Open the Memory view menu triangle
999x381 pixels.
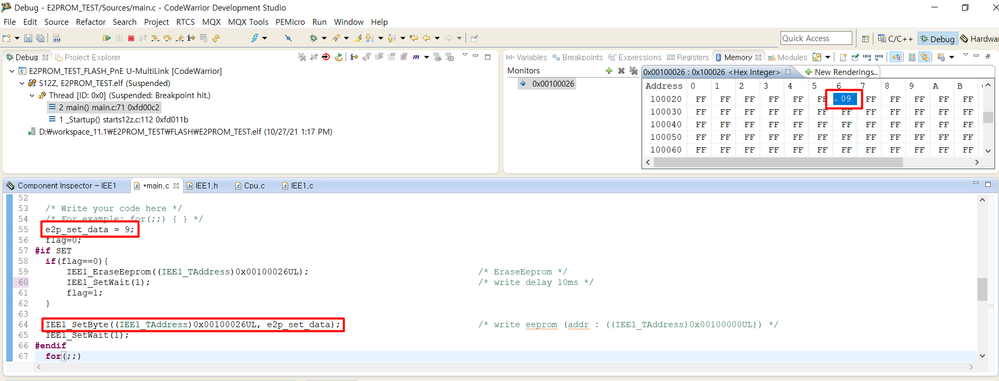click(965, 55)
